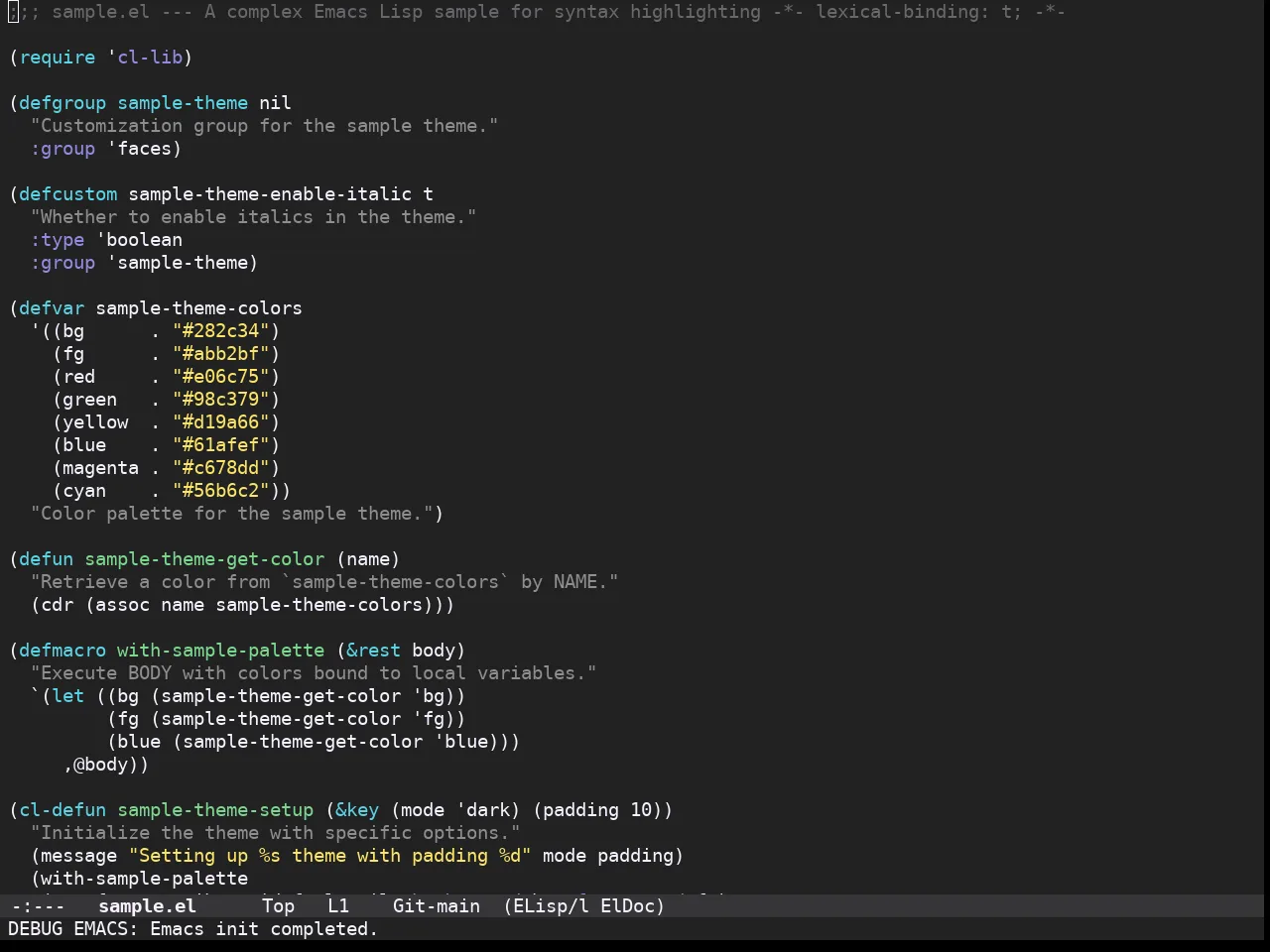1270x952 pixels.
Task: Click the 'boolean symbol
Action: tap(139, 240)
